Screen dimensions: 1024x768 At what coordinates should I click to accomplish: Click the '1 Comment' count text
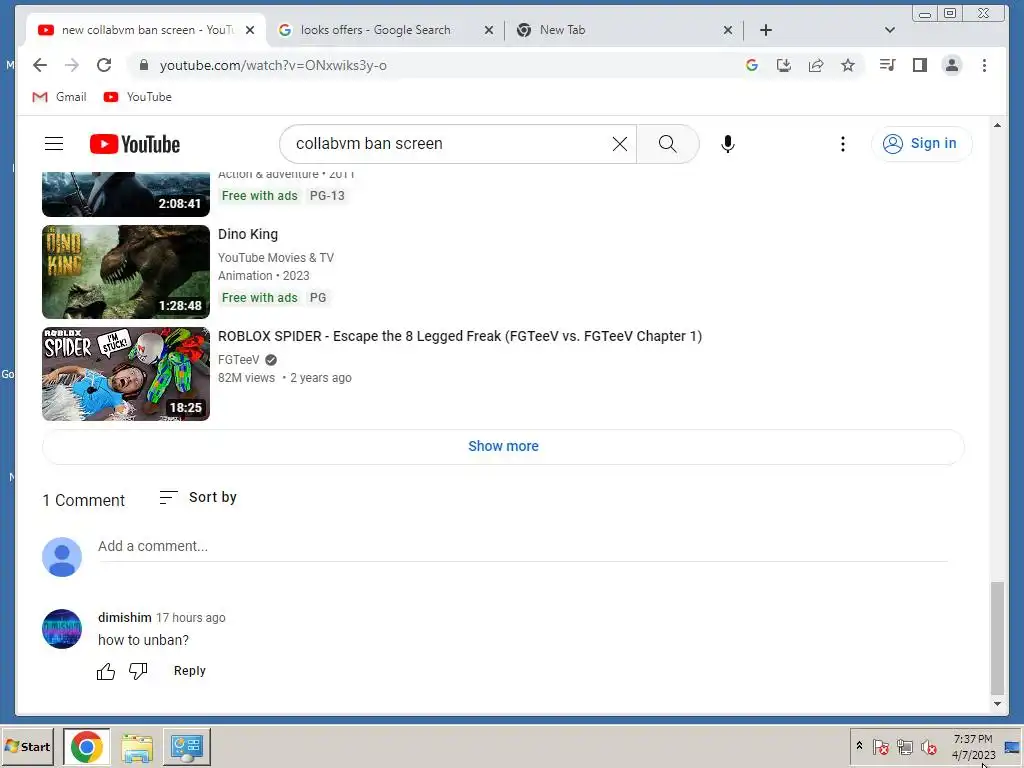[84, 500]
